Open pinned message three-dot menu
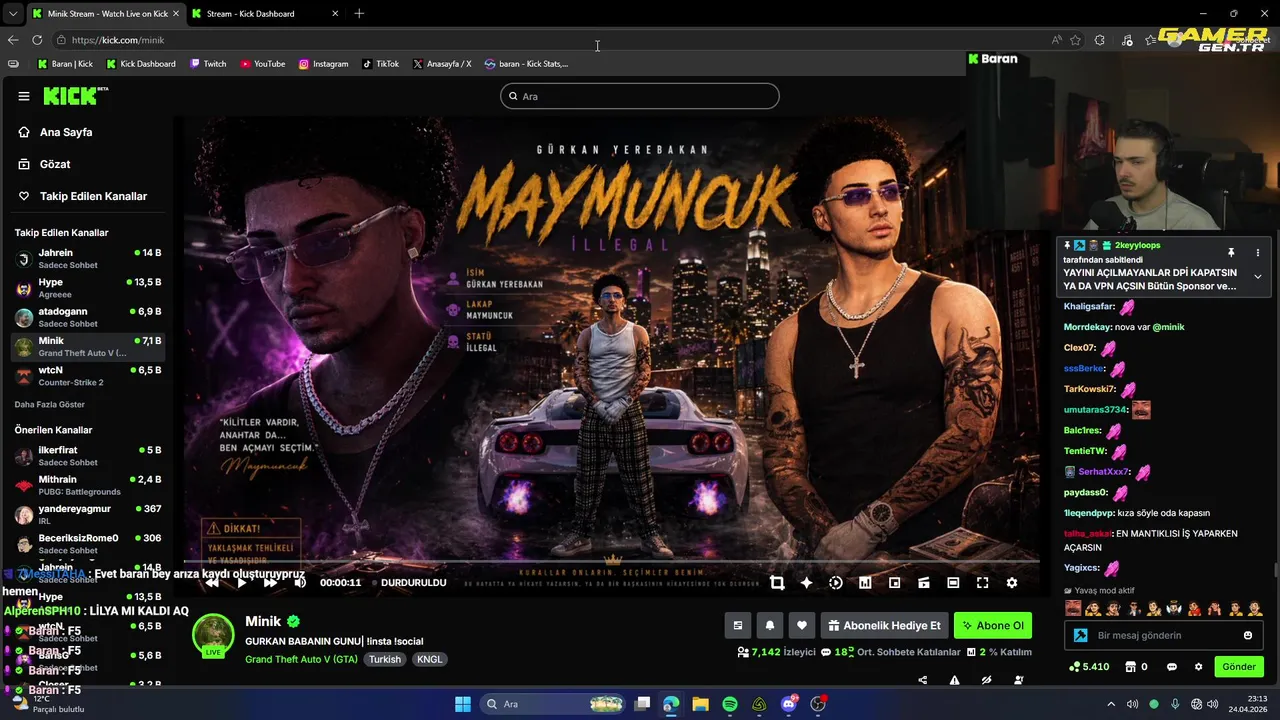The image size is (1280, 720). (x=1258, y=253)
